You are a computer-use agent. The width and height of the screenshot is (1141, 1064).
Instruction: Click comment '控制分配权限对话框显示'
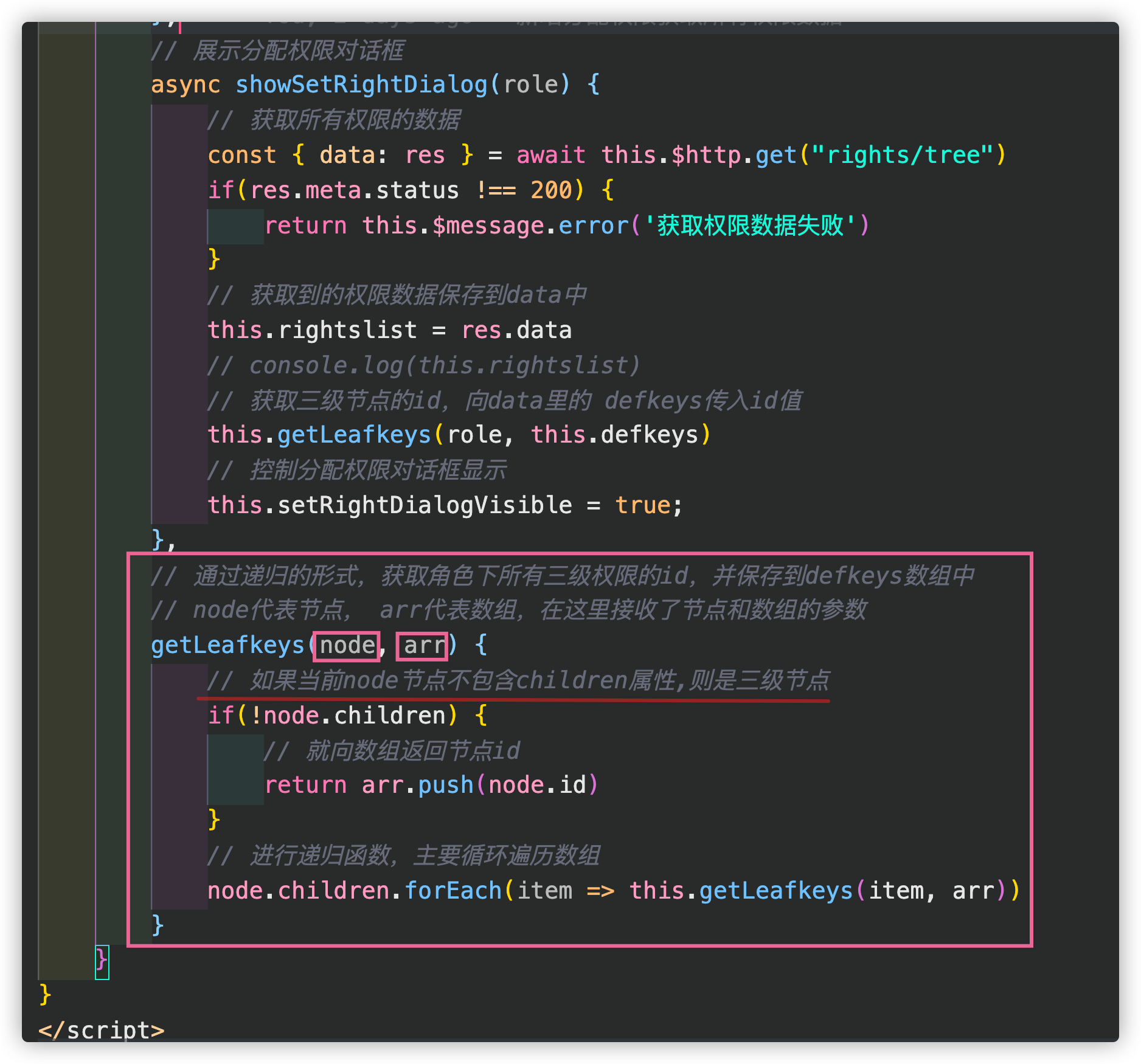click(357, 470)
